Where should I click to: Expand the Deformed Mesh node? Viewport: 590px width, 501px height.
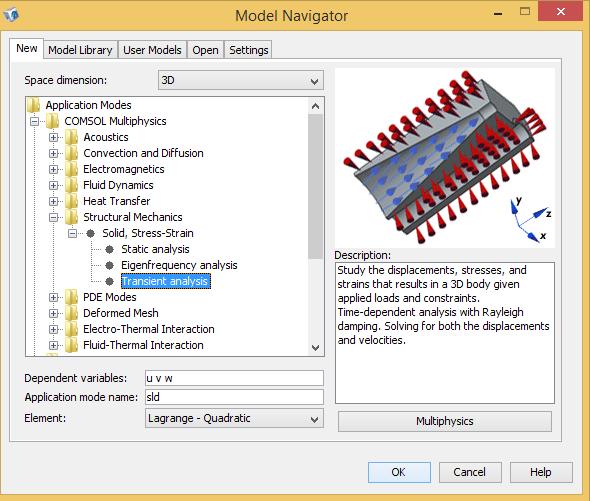[x=53, y=313]
